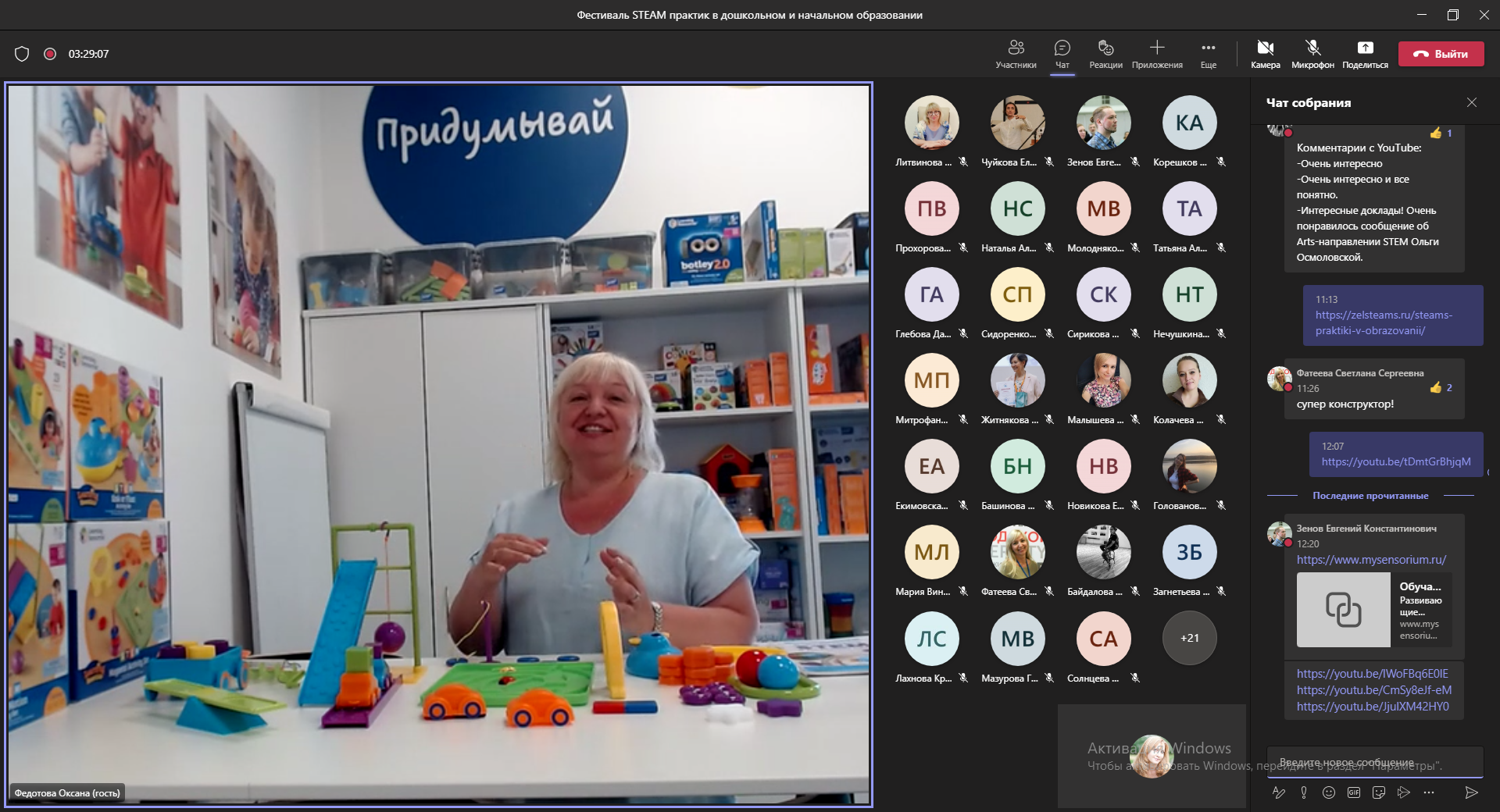Leave the meeting with Выйти button
This screenshot has width=1500, height=812.
[x=1441, y=54]
